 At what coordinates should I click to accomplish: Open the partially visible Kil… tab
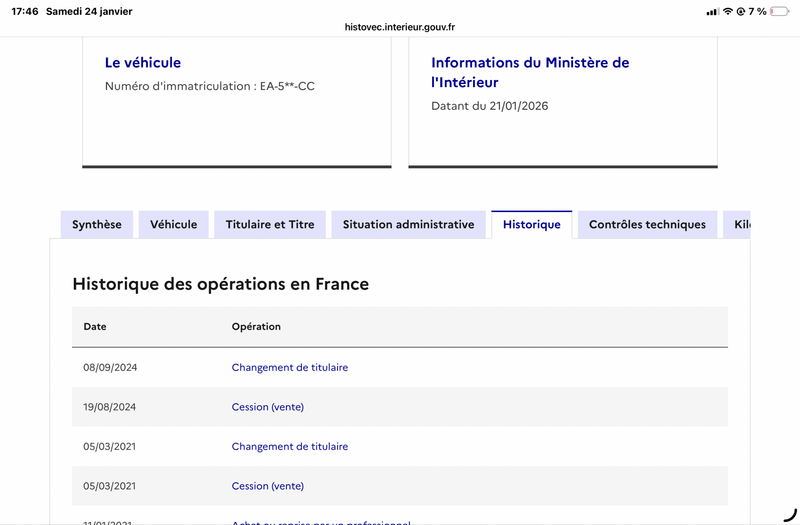point(740,225)
